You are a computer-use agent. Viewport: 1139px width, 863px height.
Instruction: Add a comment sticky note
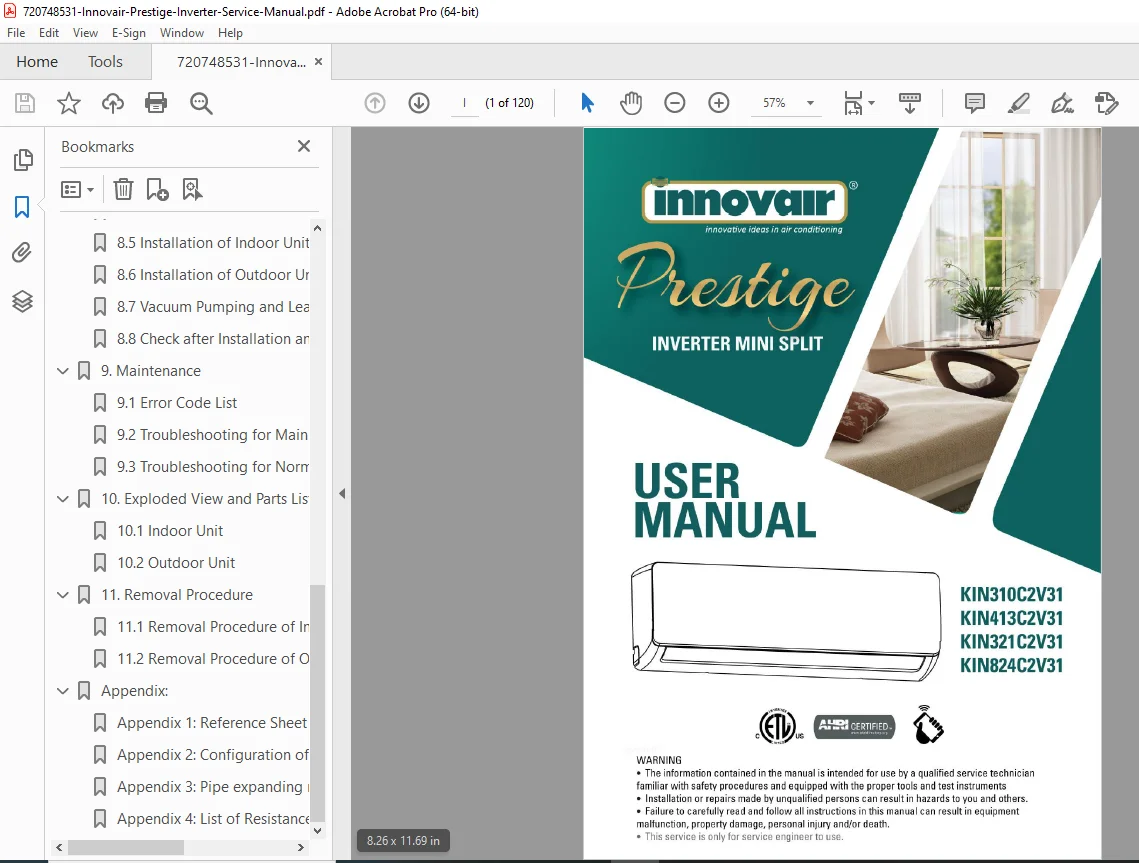[x=975, y=103]
